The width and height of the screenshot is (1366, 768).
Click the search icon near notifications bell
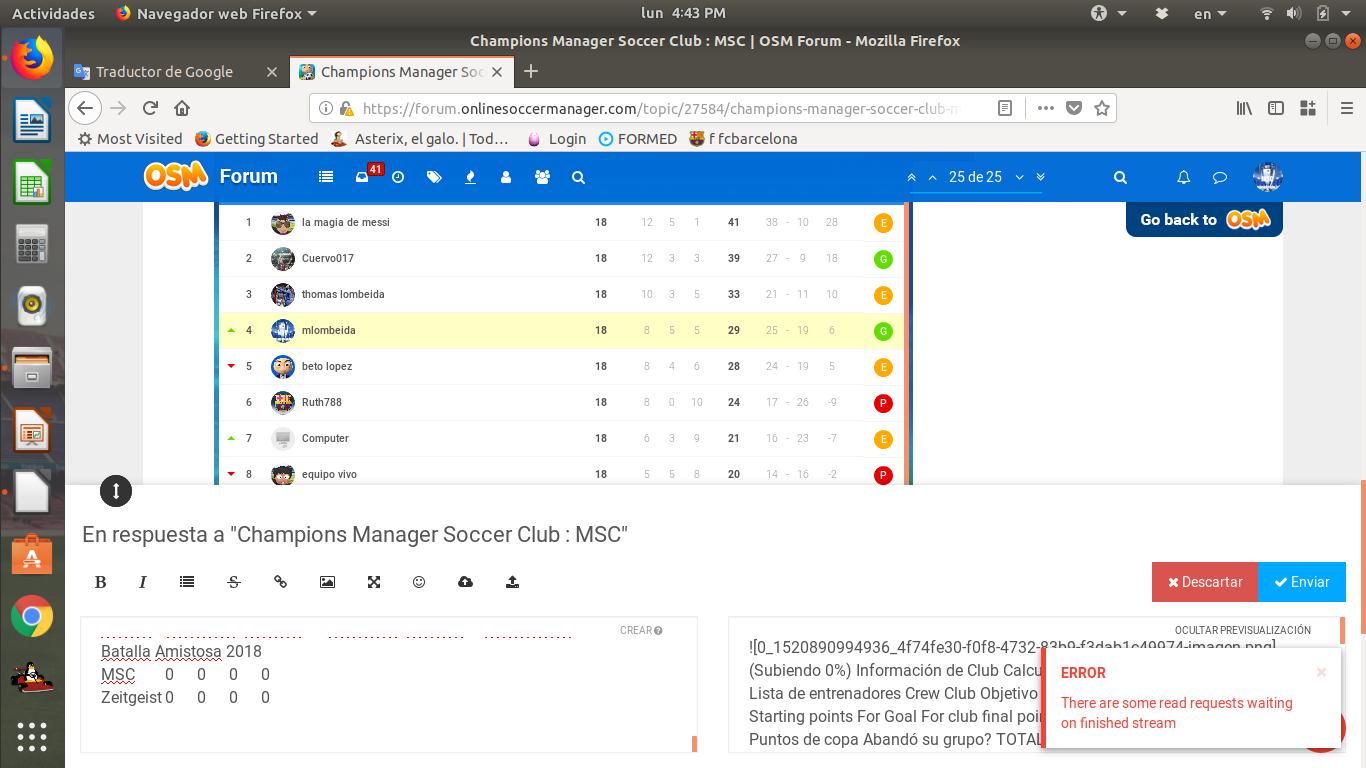pyautogui.click(x=1120, y=177)
